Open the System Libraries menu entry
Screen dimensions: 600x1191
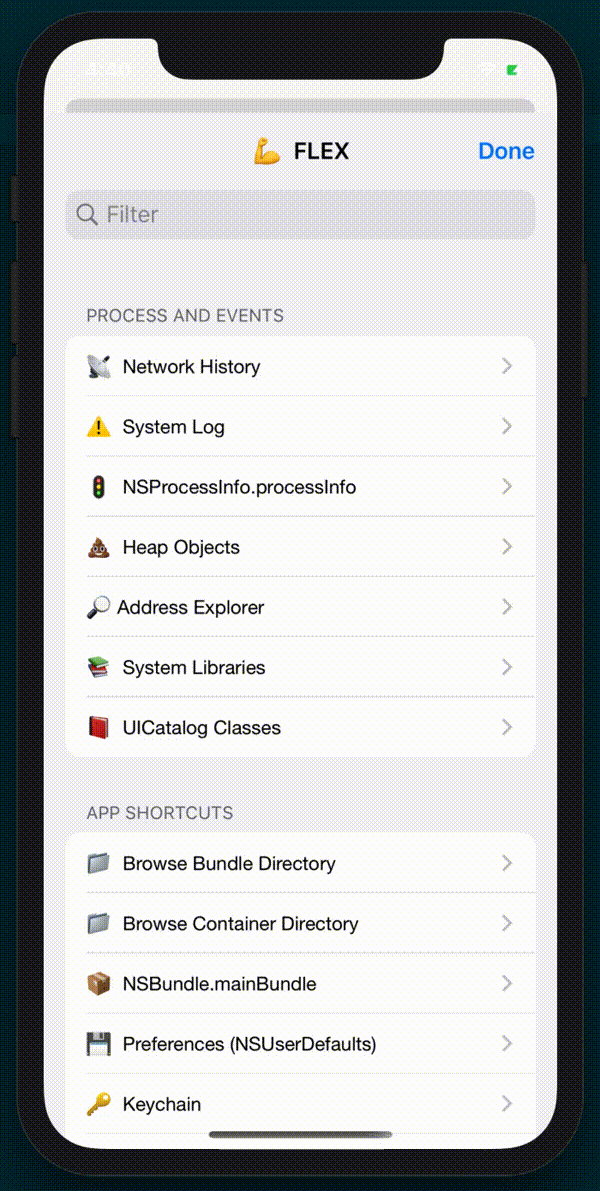[x=301, y=668]
